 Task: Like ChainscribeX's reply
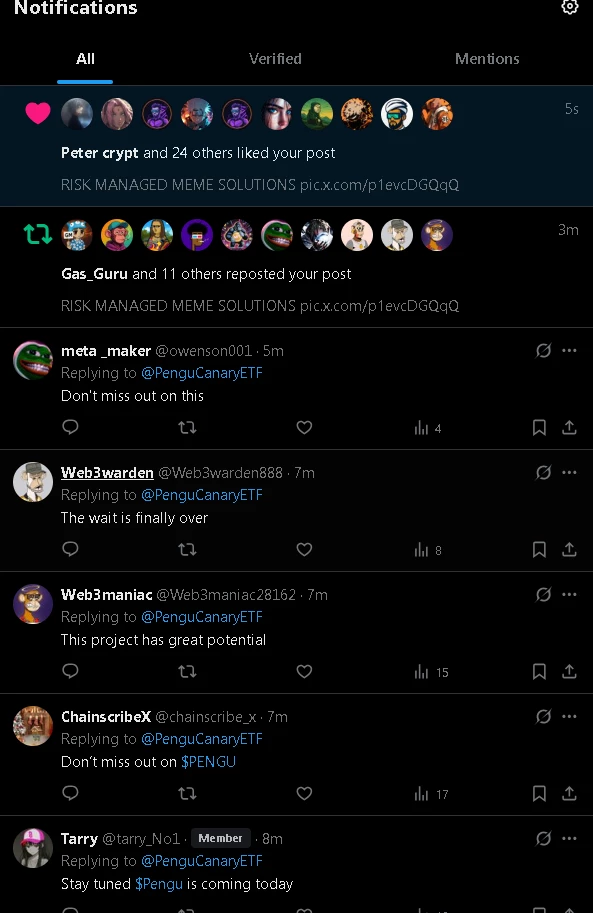304,793
